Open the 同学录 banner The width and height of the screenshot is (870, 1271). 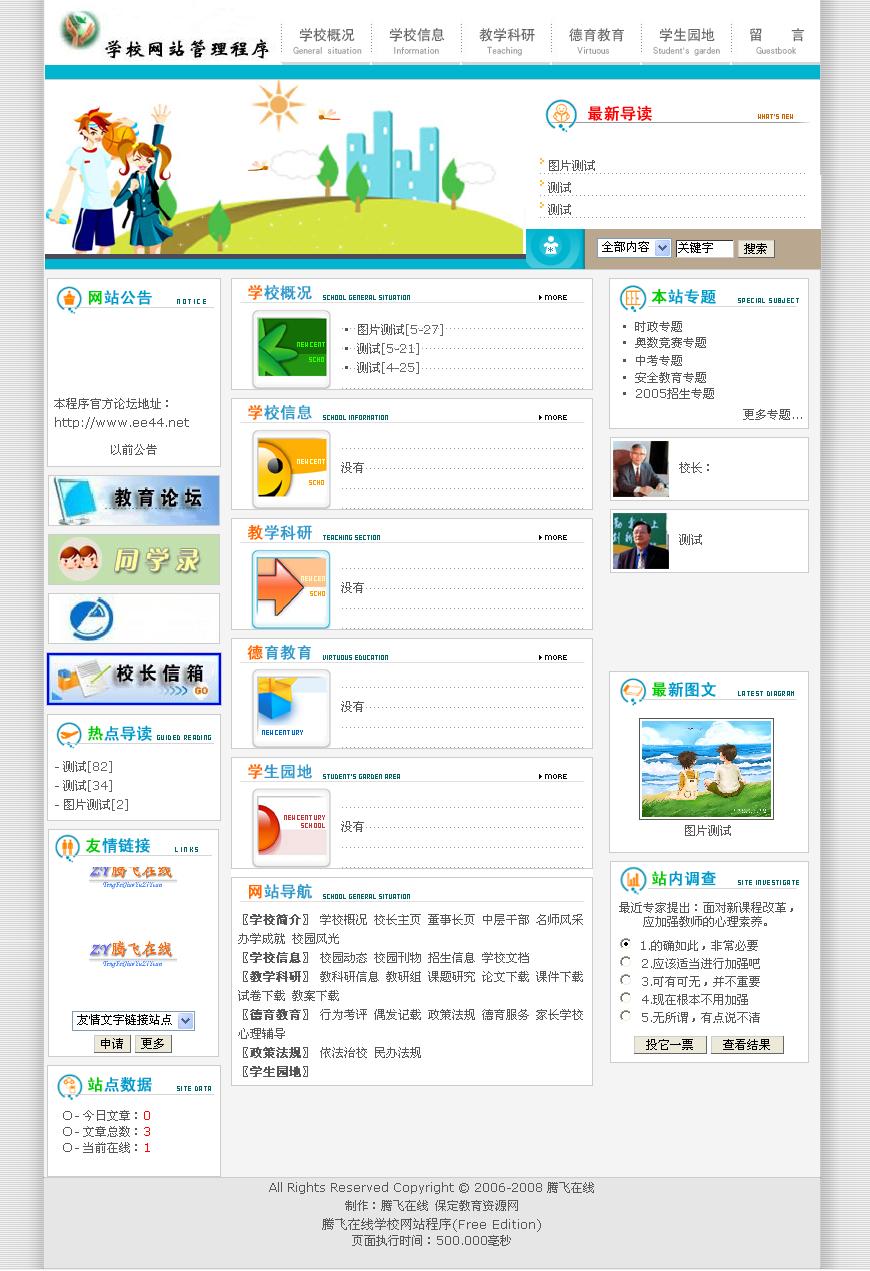tap(134, 559)
